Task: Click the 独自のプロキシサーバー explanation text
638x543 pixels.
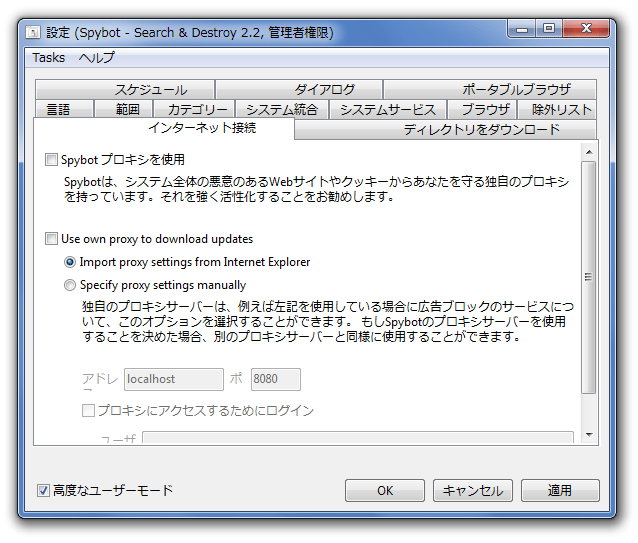Action: pyautogui.click(x=328, y=322)
